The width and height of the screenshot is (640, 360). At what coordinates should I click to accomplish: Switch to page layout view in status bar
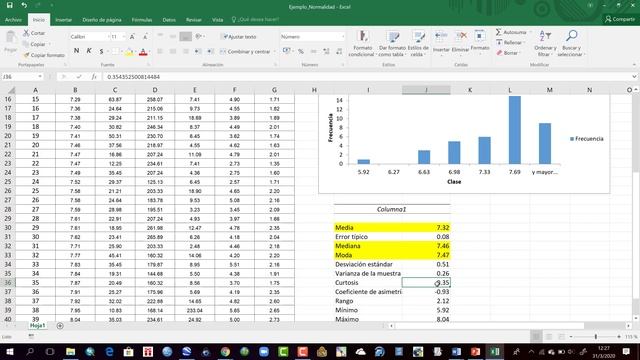click(549, 337)
